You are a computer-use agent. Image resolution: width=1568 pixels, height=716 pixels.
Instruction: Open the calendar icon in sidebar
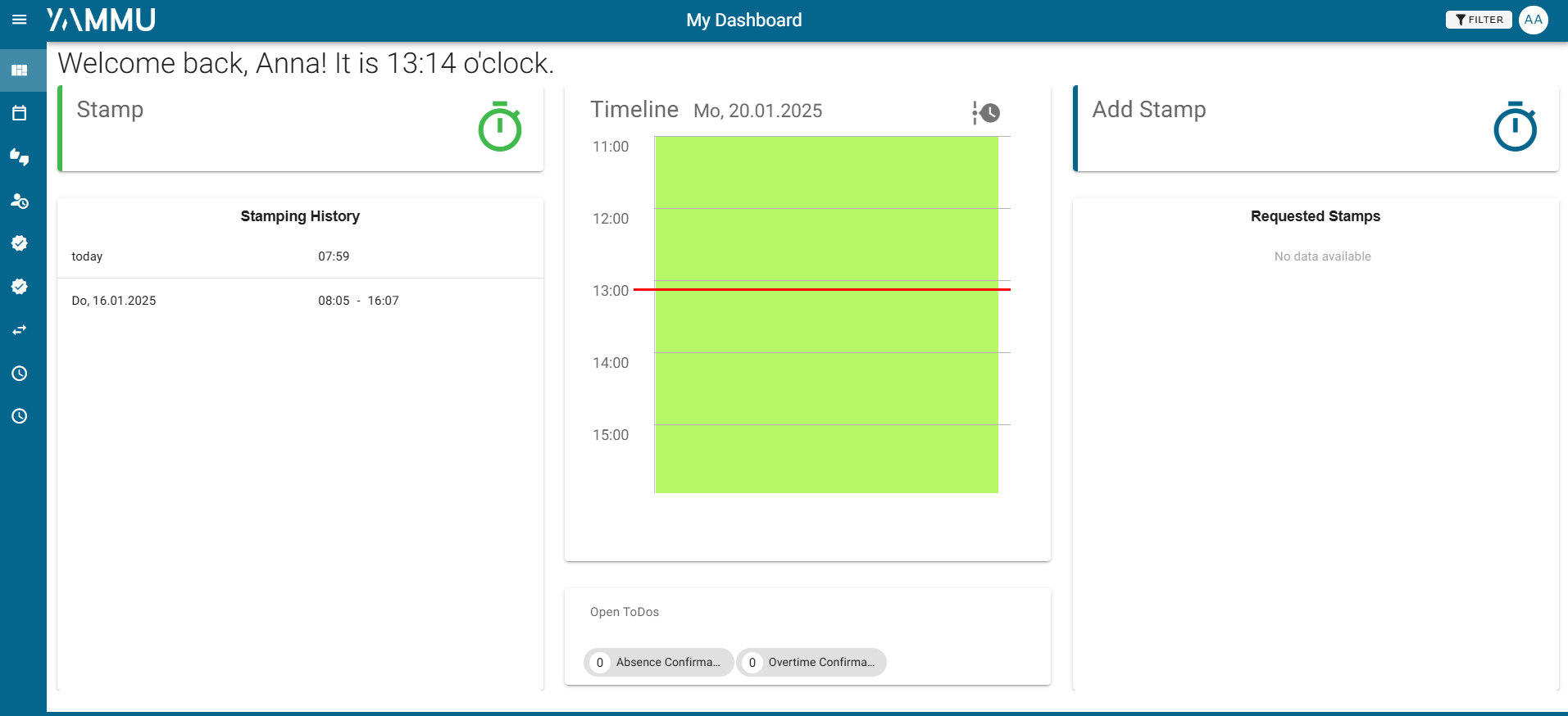20,113
